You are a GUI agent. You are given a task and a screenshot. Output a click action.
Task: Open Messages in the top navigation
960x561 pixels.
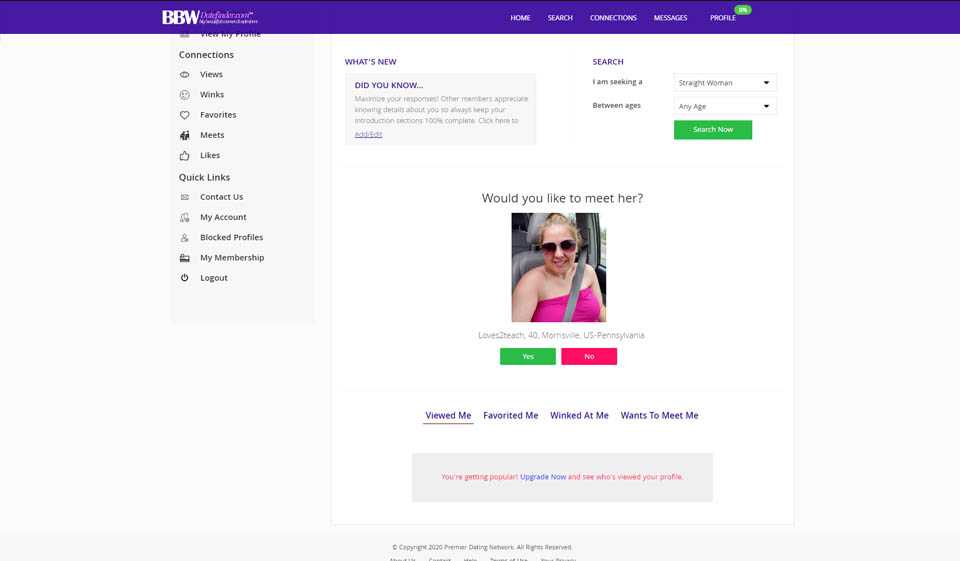point(671,18)
